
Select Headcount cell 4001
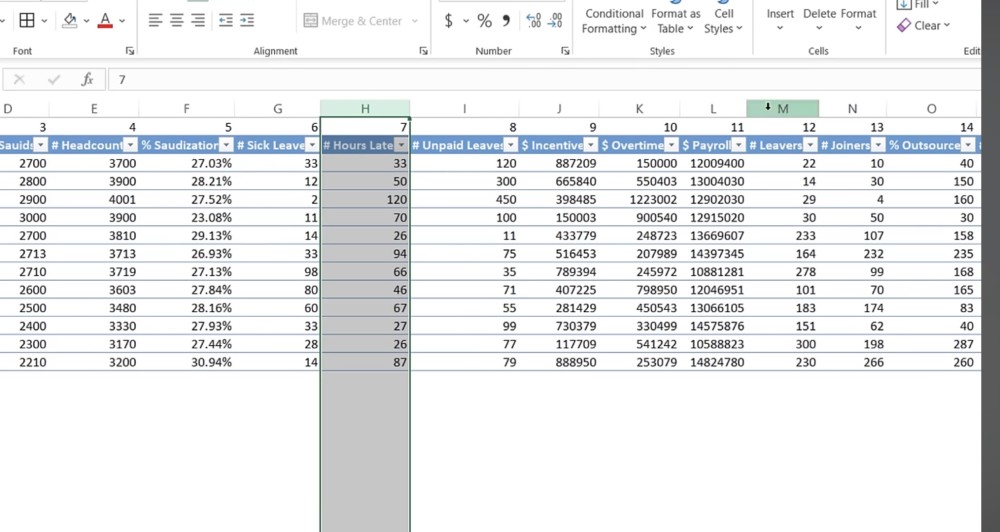94,200
